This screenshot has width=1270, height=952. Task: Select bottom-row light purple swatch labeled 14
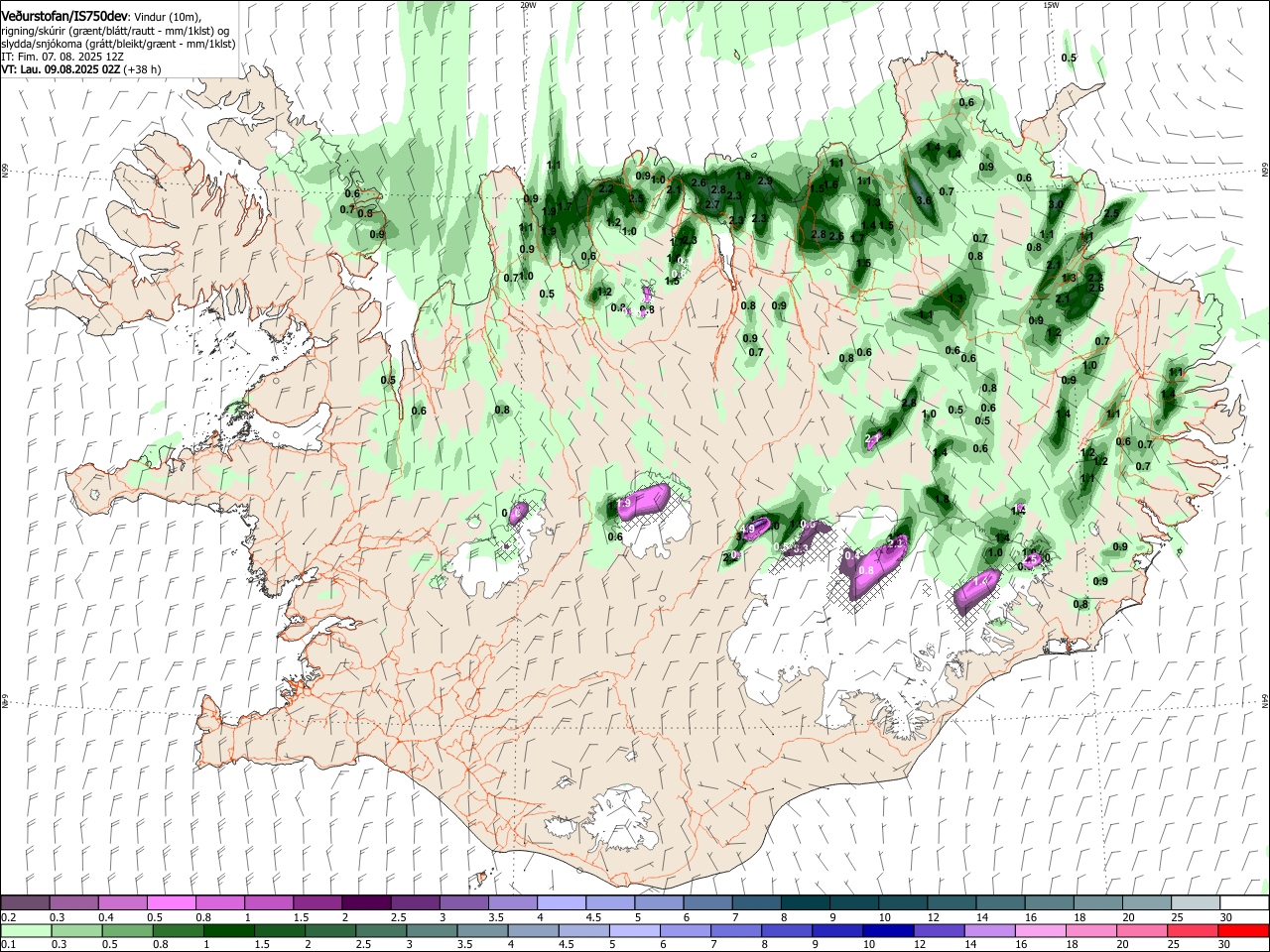point(988,930)
